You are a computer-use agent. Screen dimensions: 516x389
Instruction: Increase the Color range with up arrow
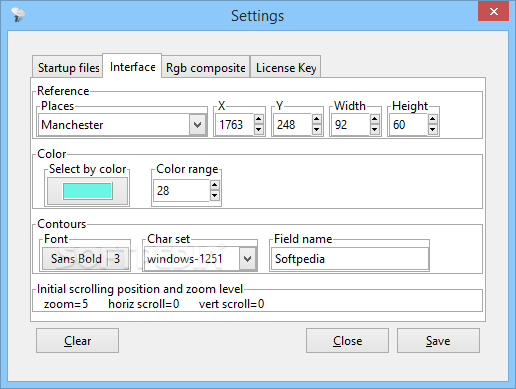click(215, 185)
